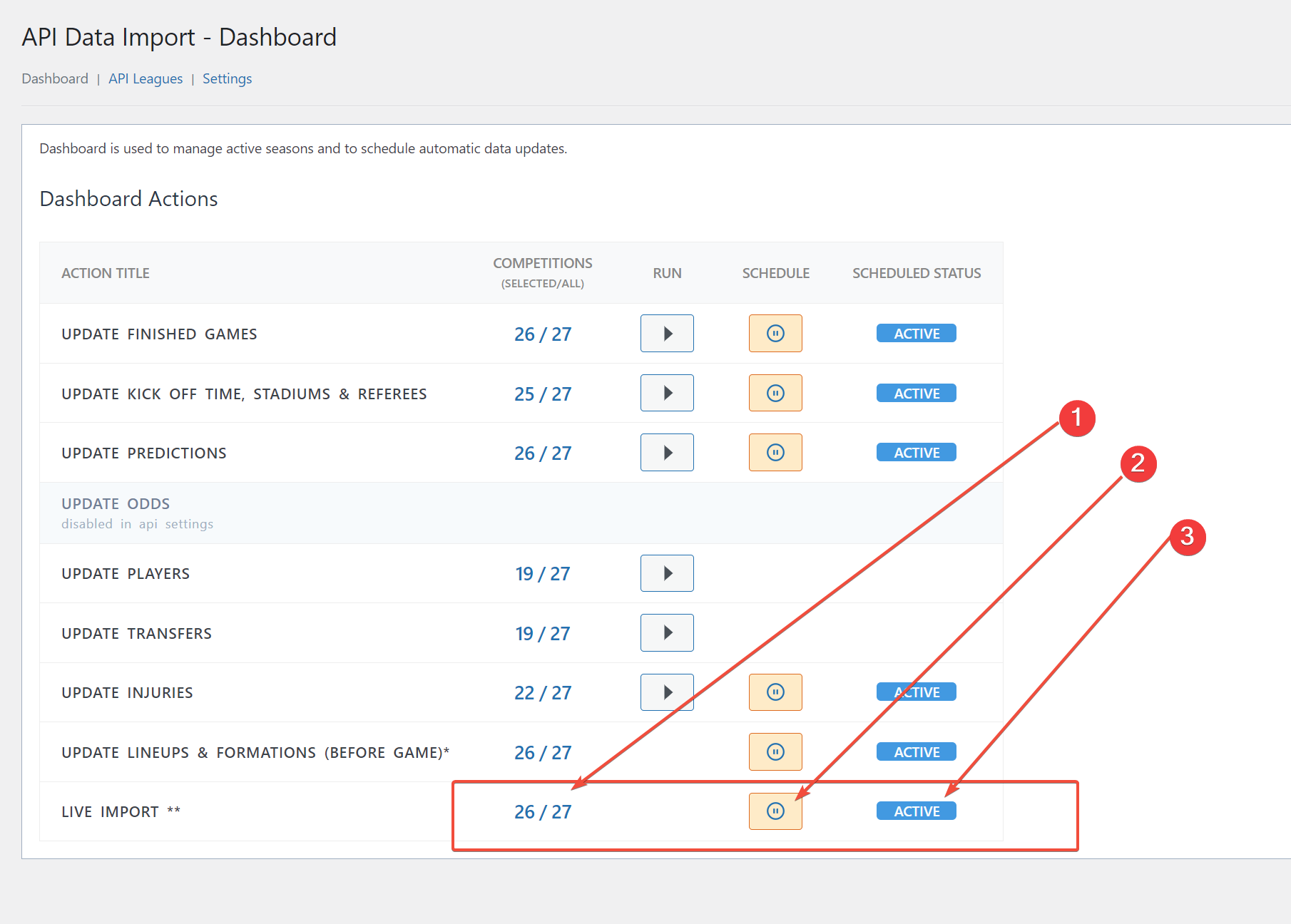
Task: Click the Dashboard navigation link
Action: click(55, 78)
